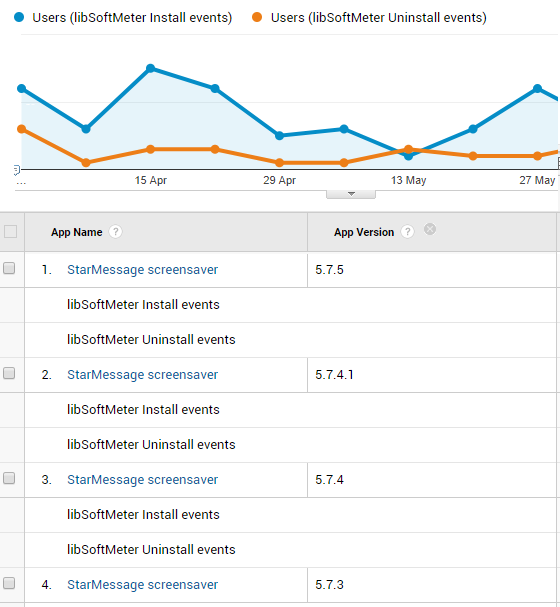Select the 5.7.4.1 version cell
Screen dimensions: 560x607
pyautogui.click(x=432, y=375)
